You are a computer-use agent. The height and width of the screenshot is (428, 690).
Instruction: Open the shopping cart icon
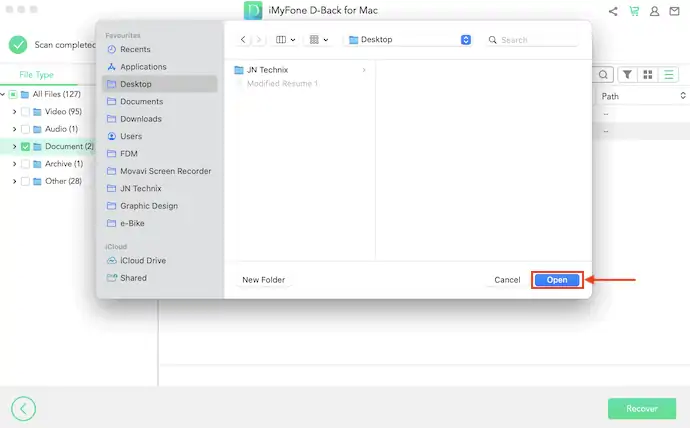(634, 11)
